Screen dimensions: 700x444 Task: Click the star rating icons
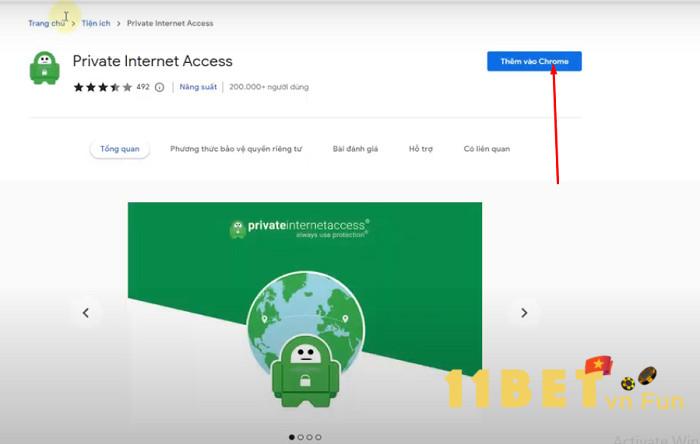(103, 87)
